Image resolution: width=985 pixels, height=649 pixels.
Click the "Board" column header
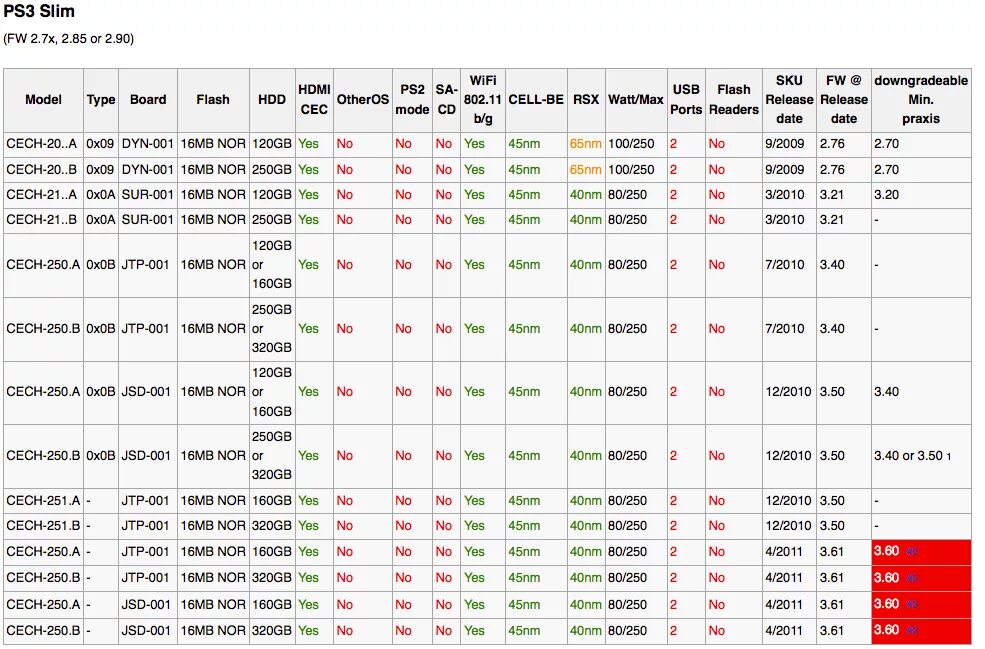click(148, 99)
